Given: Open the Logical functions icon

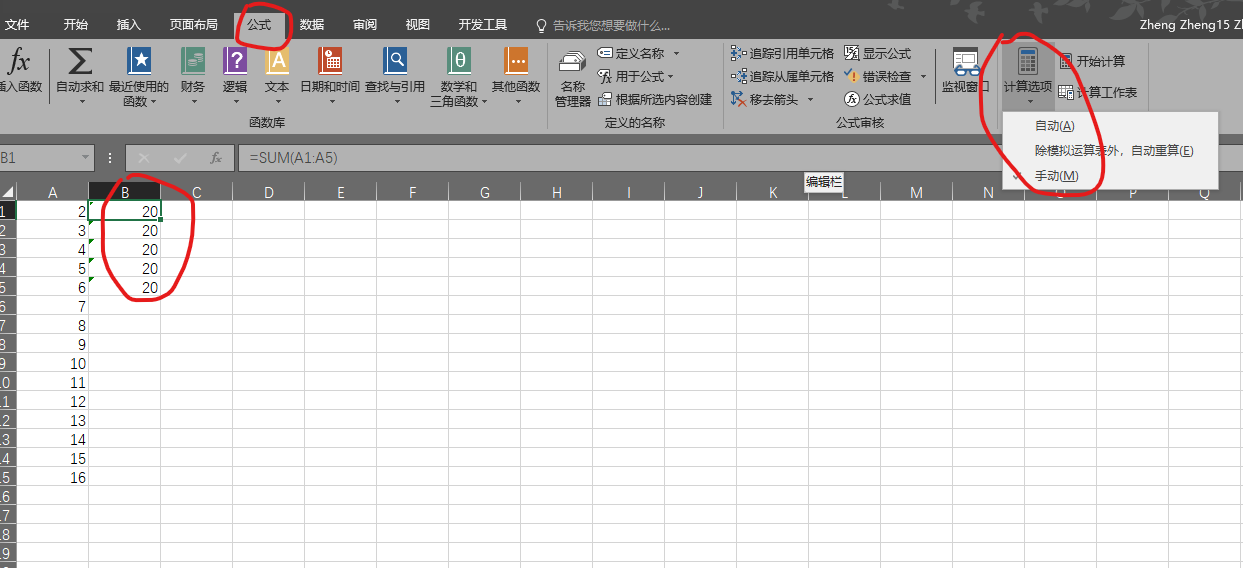Looking at the screenshot, I should tap(235, 61).
